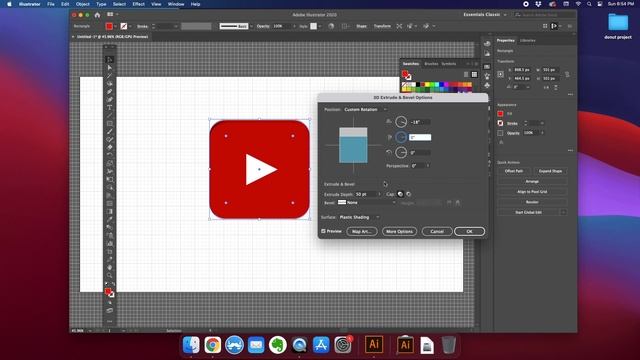The height and width of the screenshot is (360, 640).
Task: Open the arrange documents icon
Action: pos(110,15)
